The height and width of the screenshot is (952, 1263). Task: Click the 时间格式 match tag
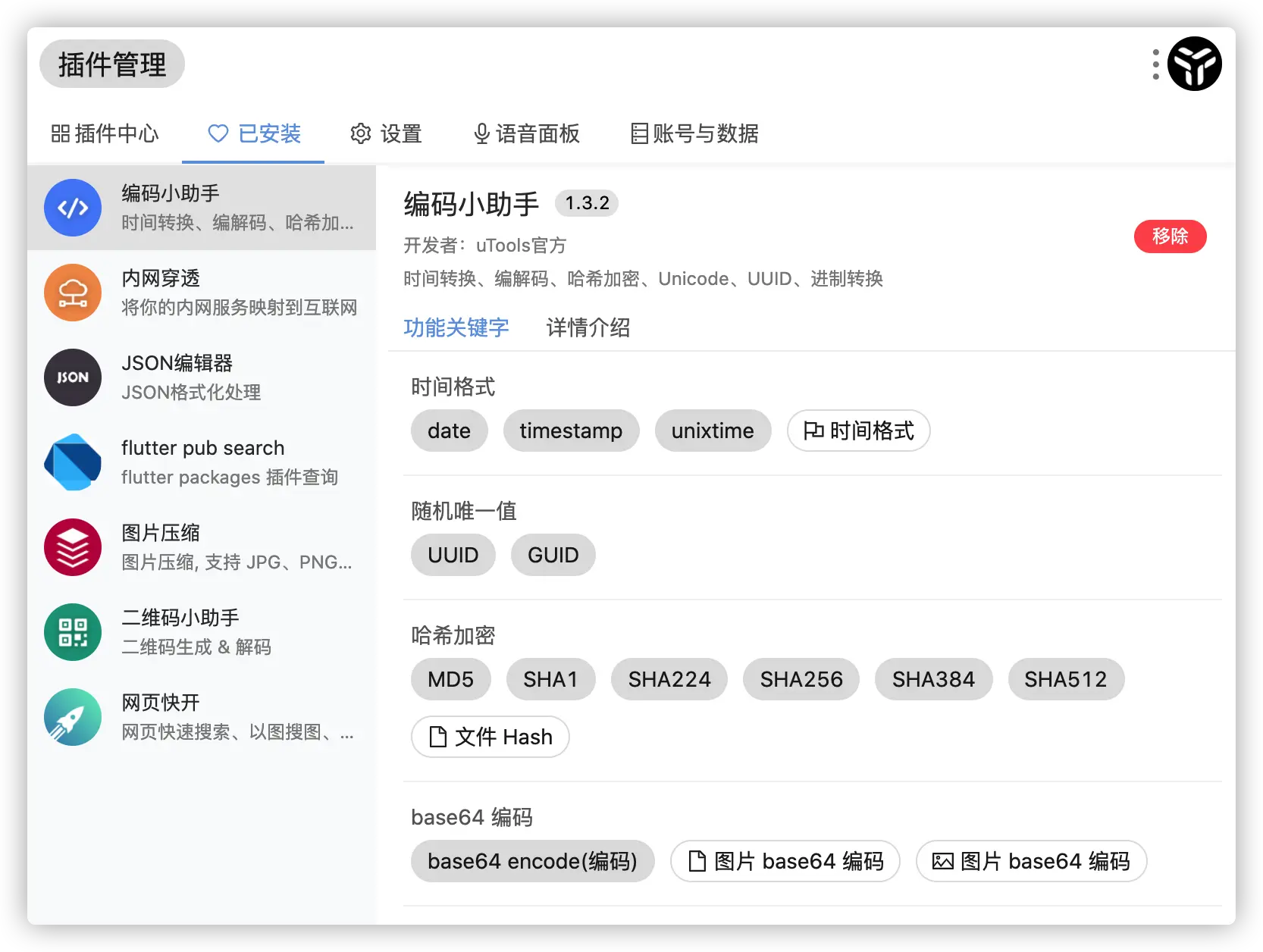tap(858, 431)
